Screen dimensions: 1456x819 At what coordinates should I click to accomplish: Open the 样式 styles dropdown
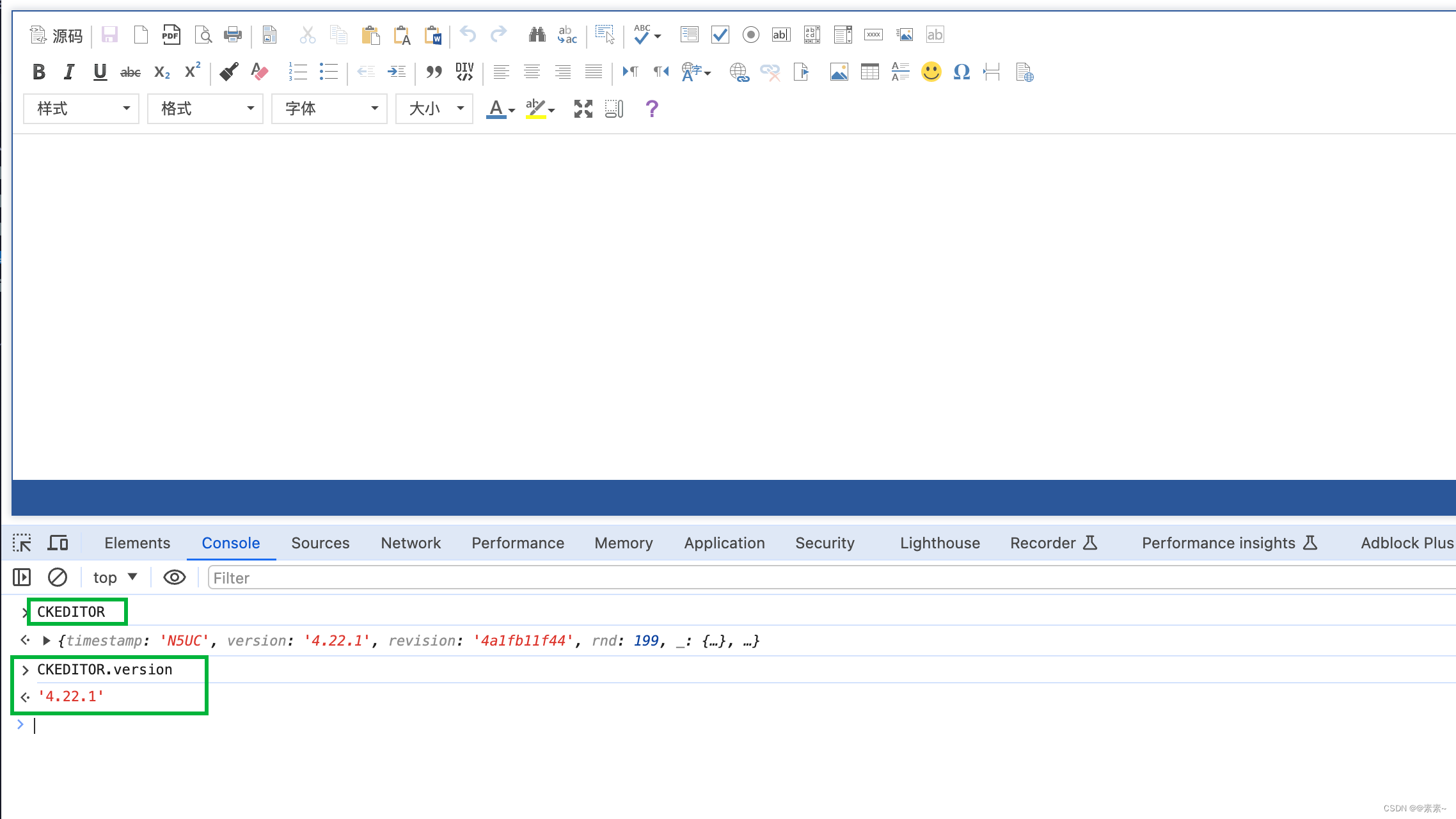81,109
